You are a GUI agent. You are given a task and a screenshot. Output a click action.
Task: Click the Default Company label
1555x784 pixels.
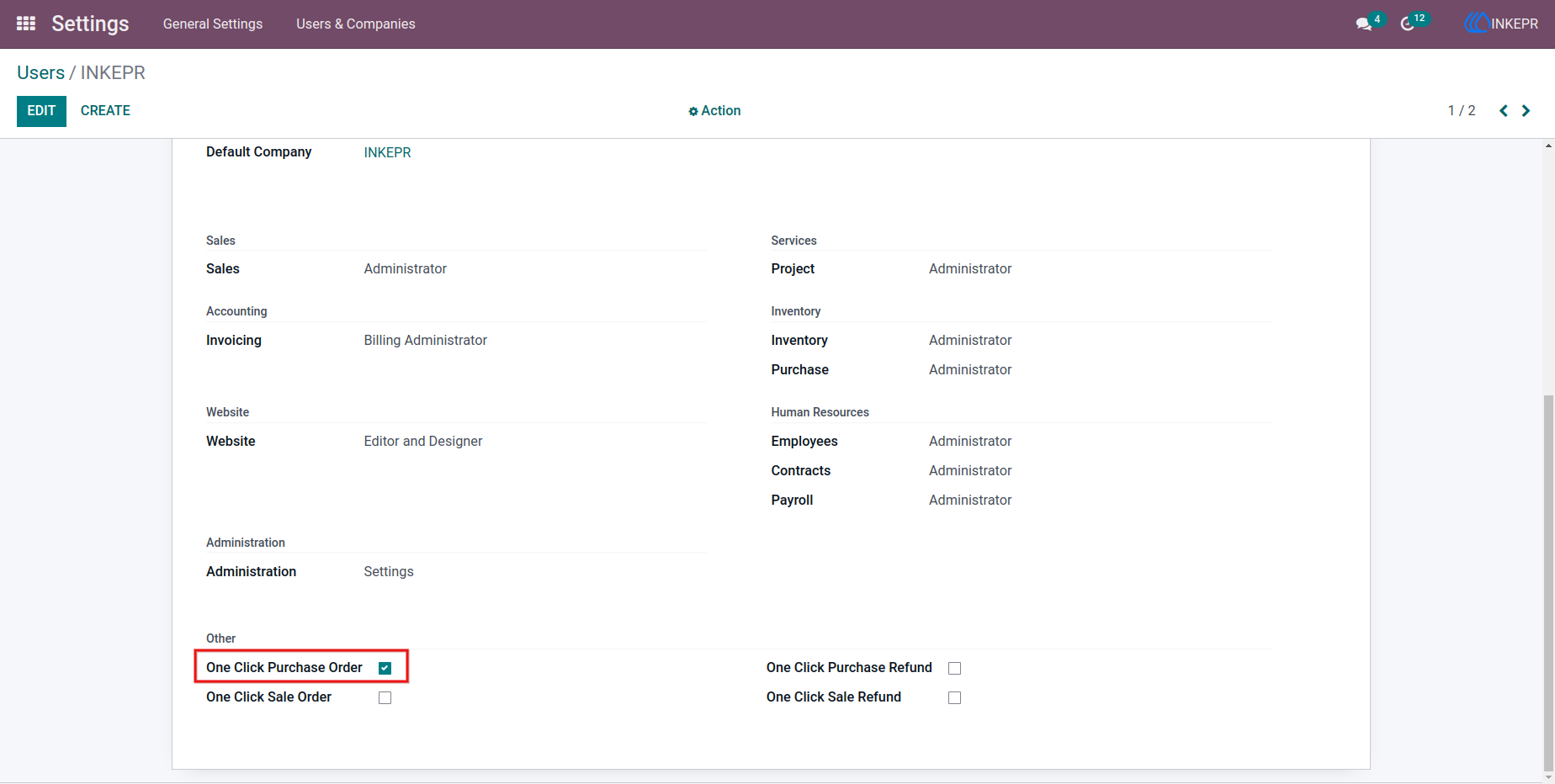(259, 151)
